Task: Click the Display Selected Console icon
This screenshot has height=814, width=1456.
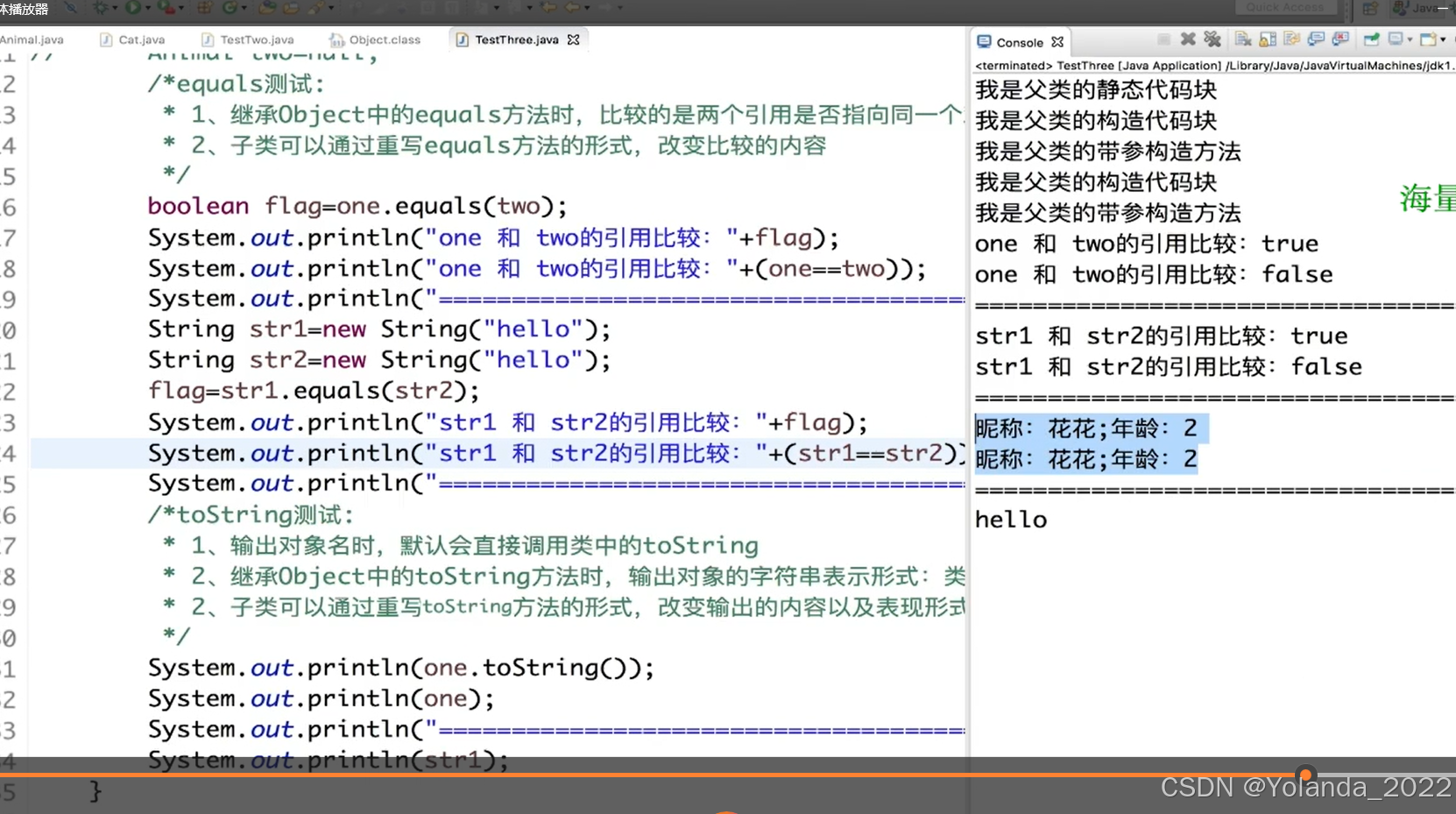Action: tap(1396, 39)
